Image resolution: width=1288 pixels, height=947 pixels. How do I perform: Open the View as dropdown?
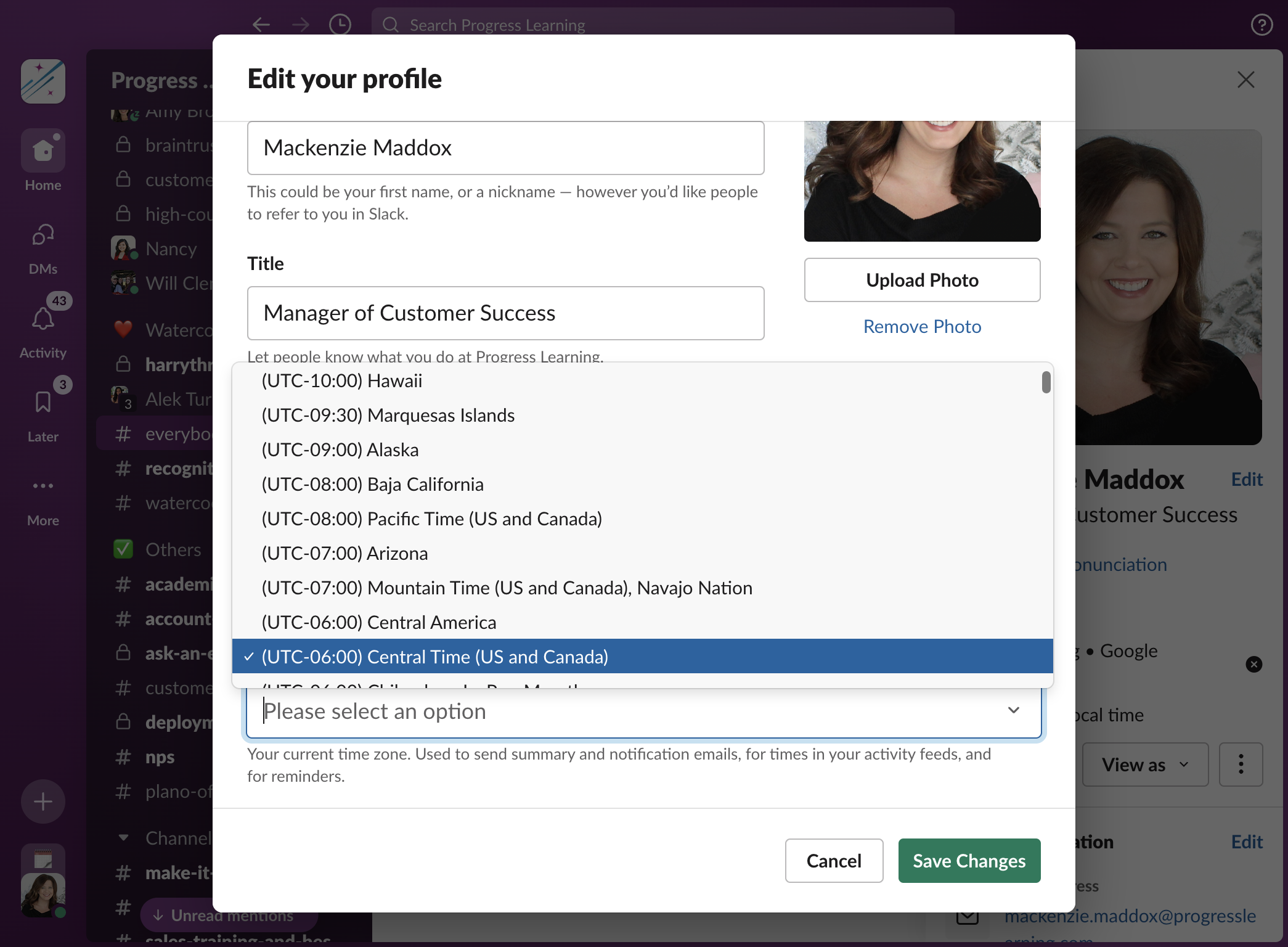(1145, 765)
